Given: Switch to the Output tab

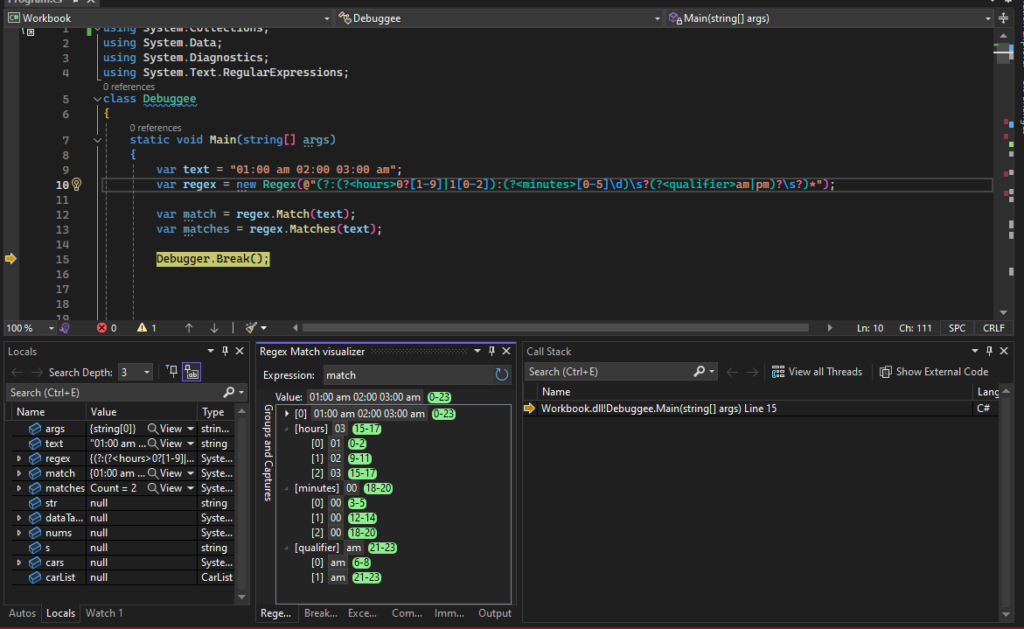Looking at the screenshot, I should 494,613.
